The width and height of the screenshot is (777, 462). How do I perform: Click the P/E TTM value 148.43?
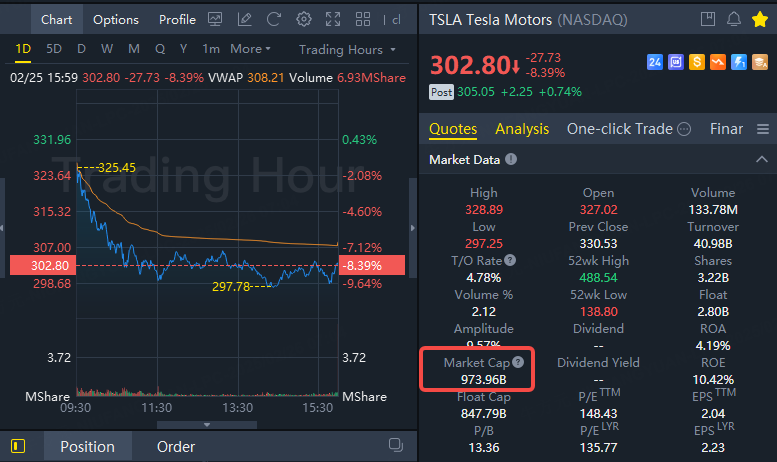599,413
